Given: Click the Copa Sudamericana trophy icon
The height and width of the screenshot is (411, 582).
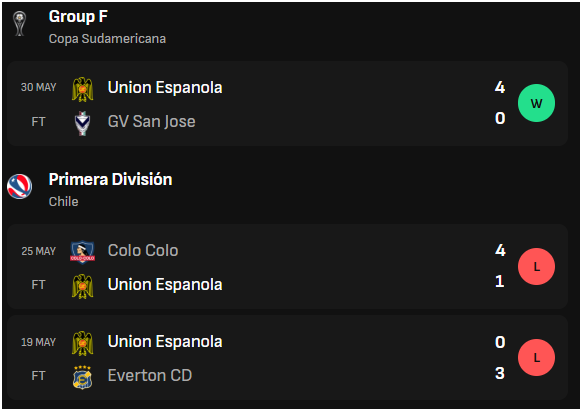Looking at the screenshot, I should pos(19,24).
